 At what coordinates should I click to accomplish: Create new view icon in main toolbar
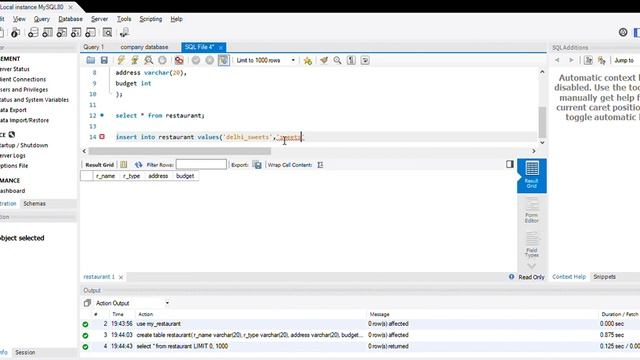62,33
